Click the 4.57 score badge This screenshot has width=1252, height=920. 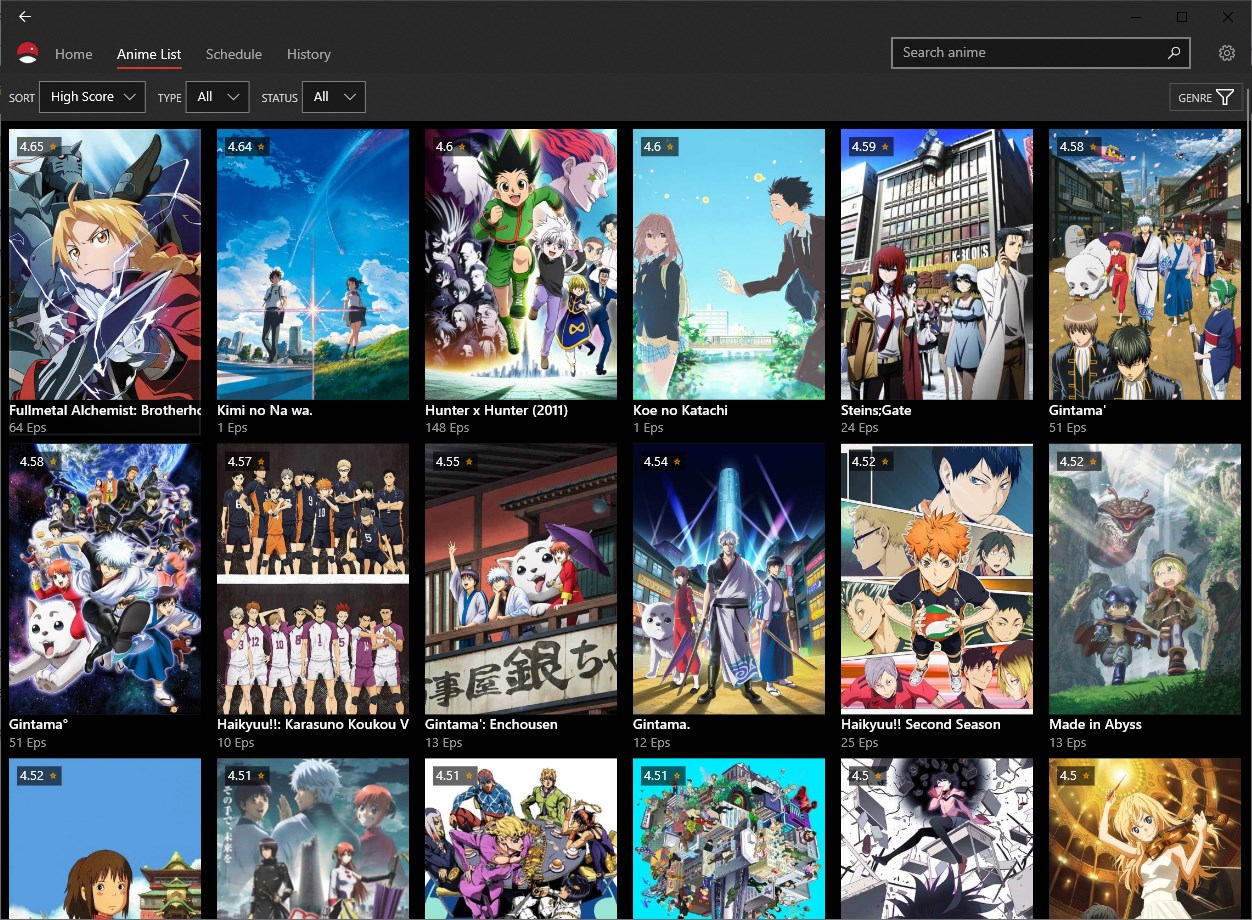point(247,461)
